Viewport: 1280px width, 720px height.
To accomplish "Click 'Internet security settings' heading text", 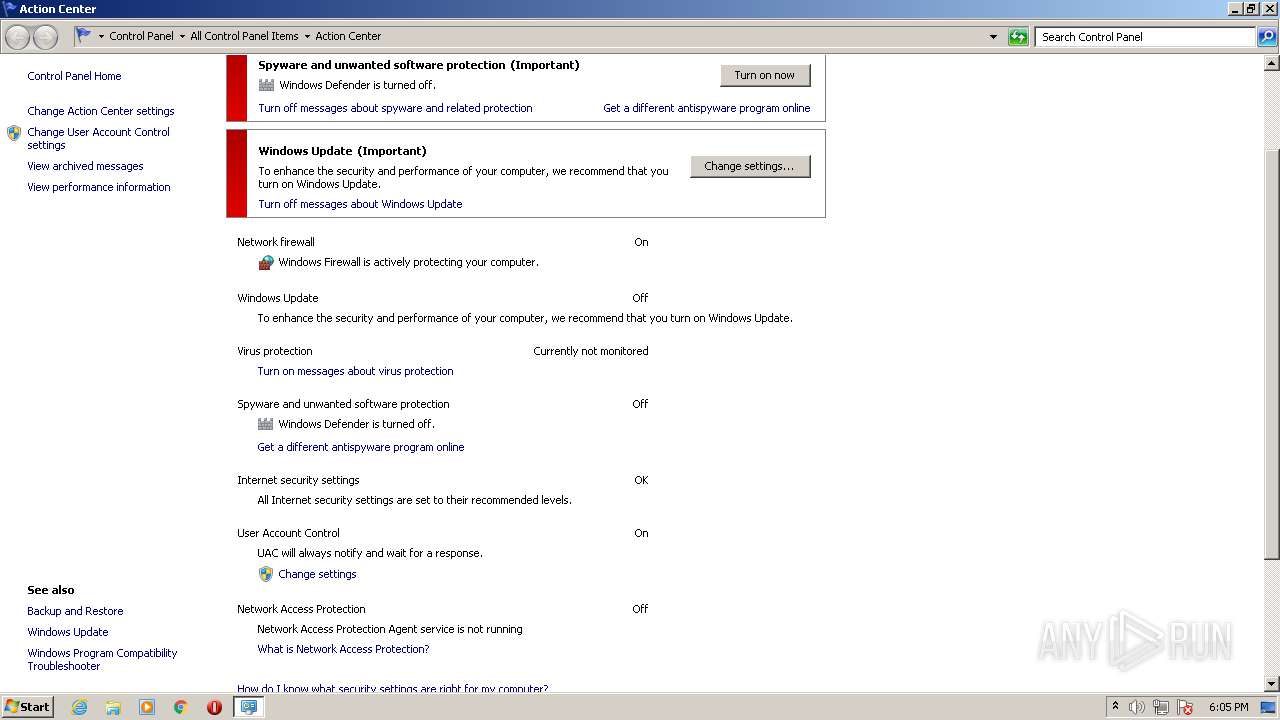I will [298, 480].
